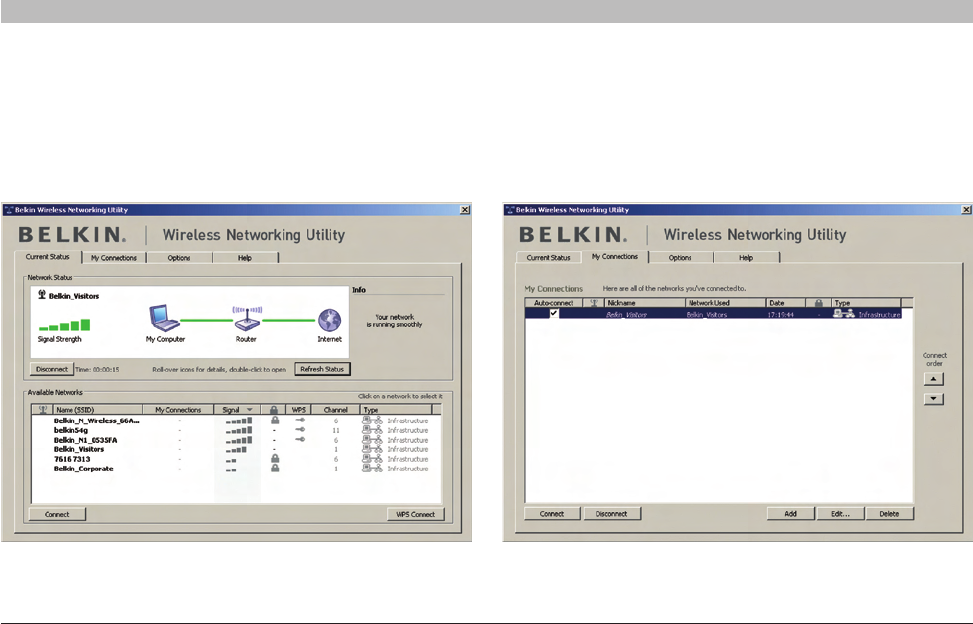This screenshot has height=624, width=973.
Task: Select the 7616 7313 network
Action: click(236, 459)
